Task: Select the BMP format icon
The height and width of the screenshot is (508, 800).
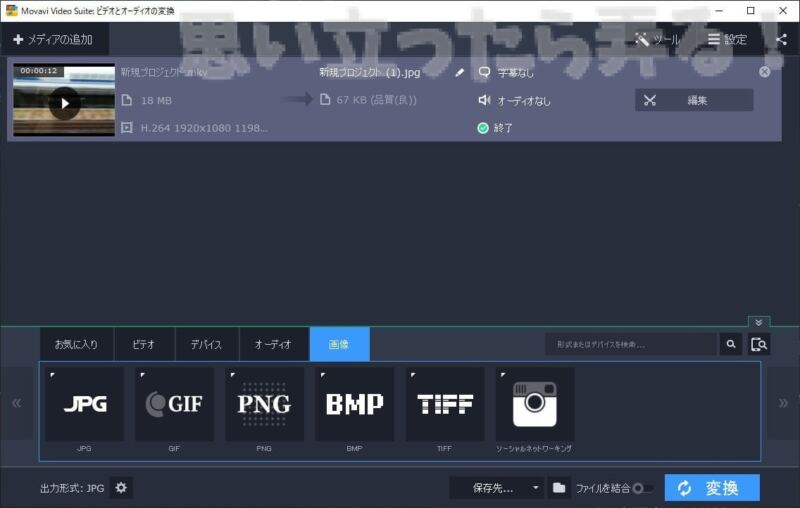Action: pyautogui.click(x=355, y=404)
